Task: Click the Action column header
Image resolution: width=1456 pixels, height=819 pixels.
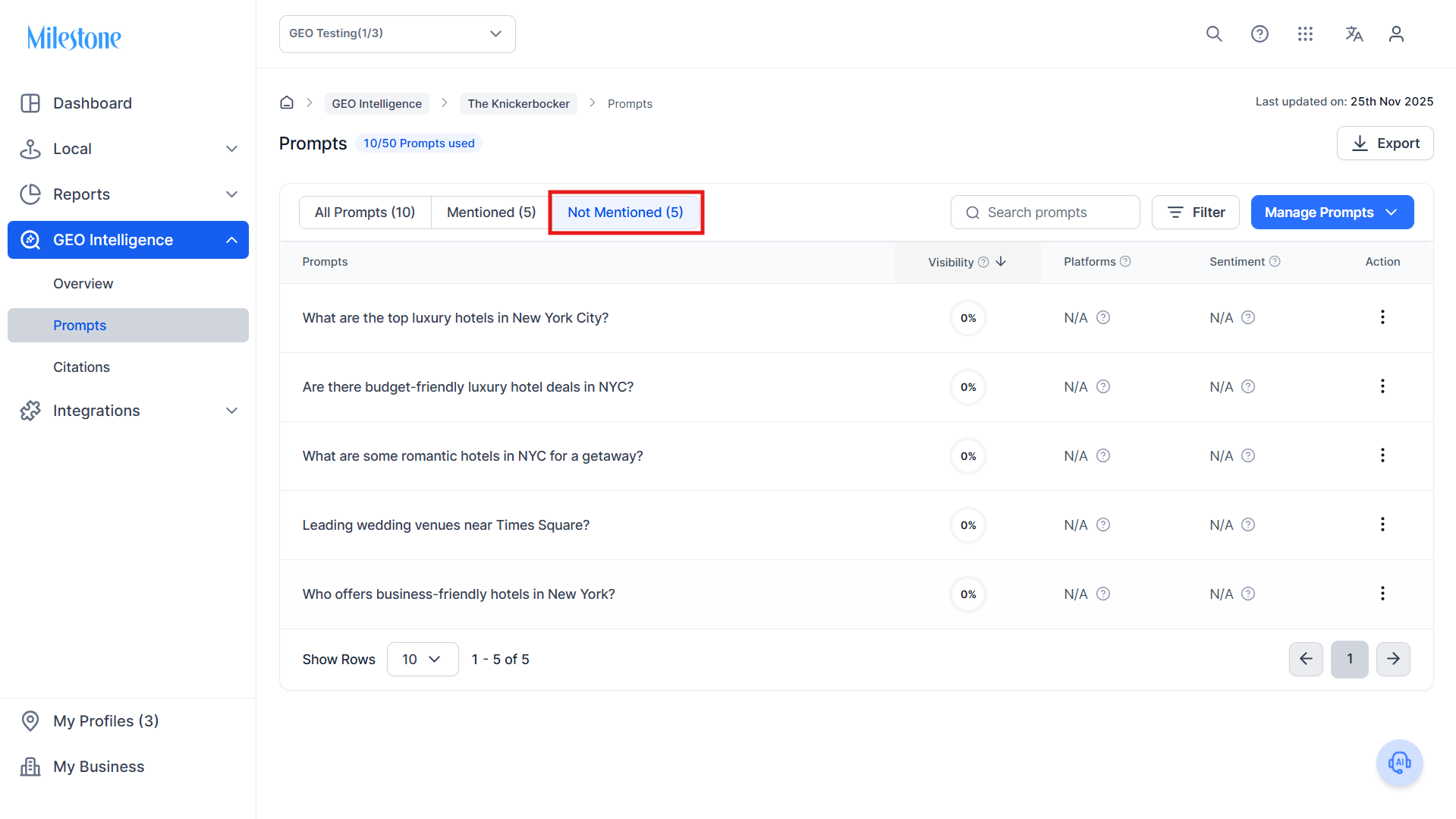Action: click(x=1382, y=262)
